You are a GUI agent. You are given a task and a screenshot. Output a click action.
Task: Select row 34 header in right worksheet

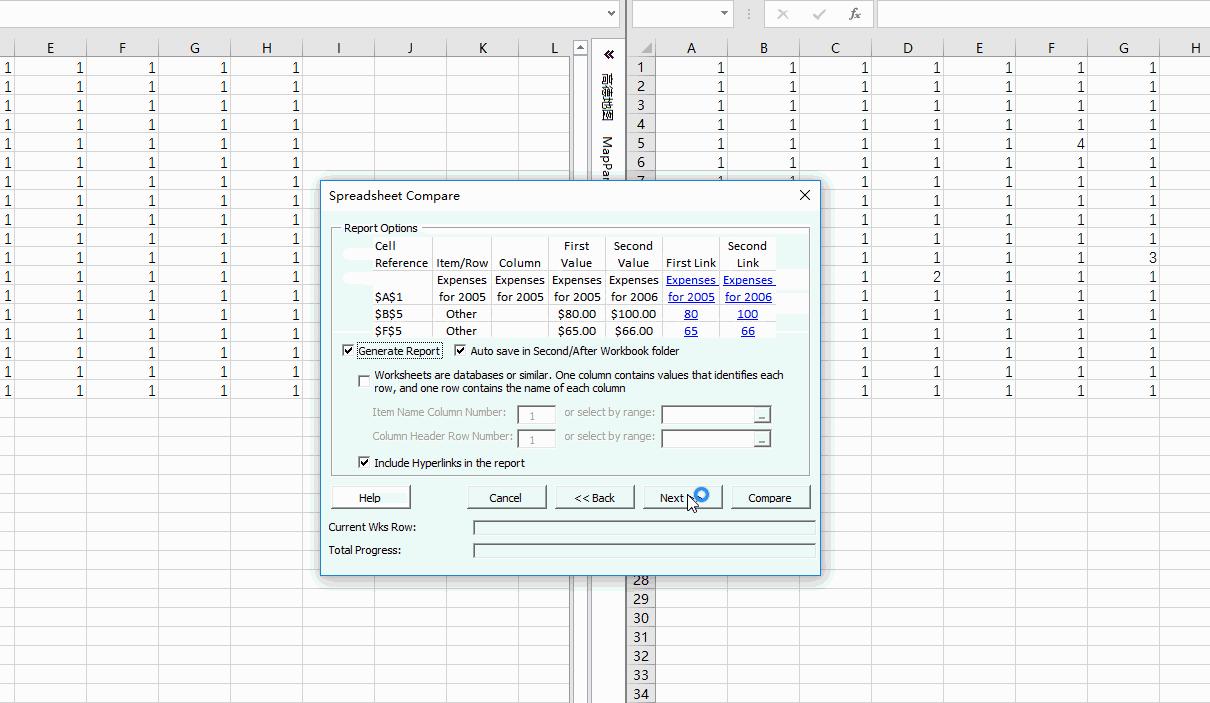641,694
